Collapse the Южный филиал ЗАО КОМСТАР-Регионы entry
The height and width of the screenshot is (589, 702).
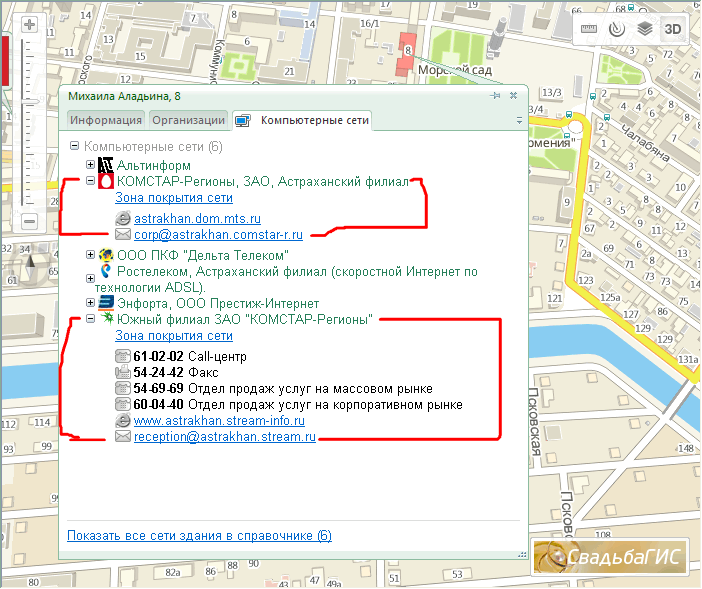(x=90, y=319)
